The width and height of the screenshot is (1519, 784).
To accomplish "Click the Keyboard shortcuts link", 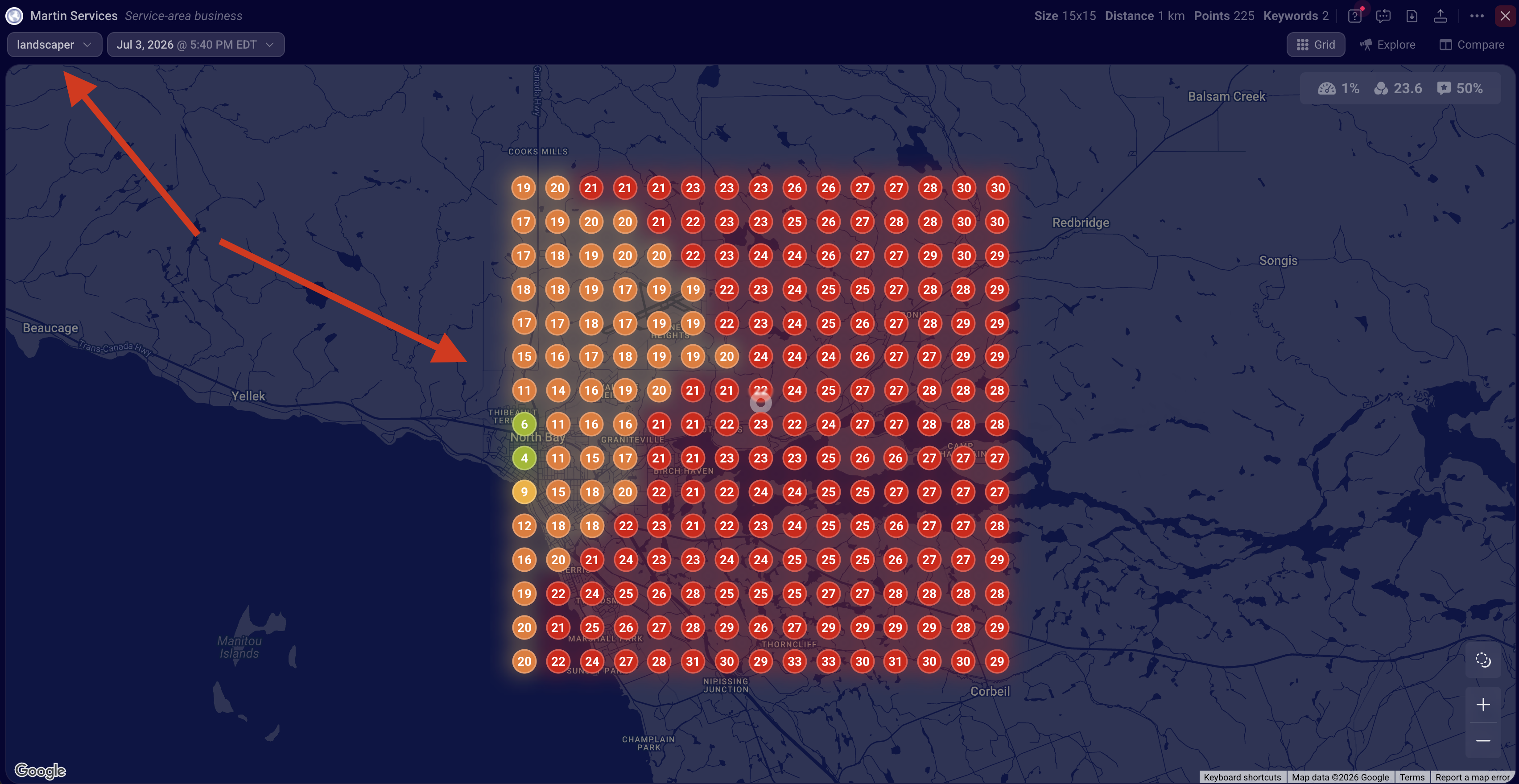I will 1242,777.
